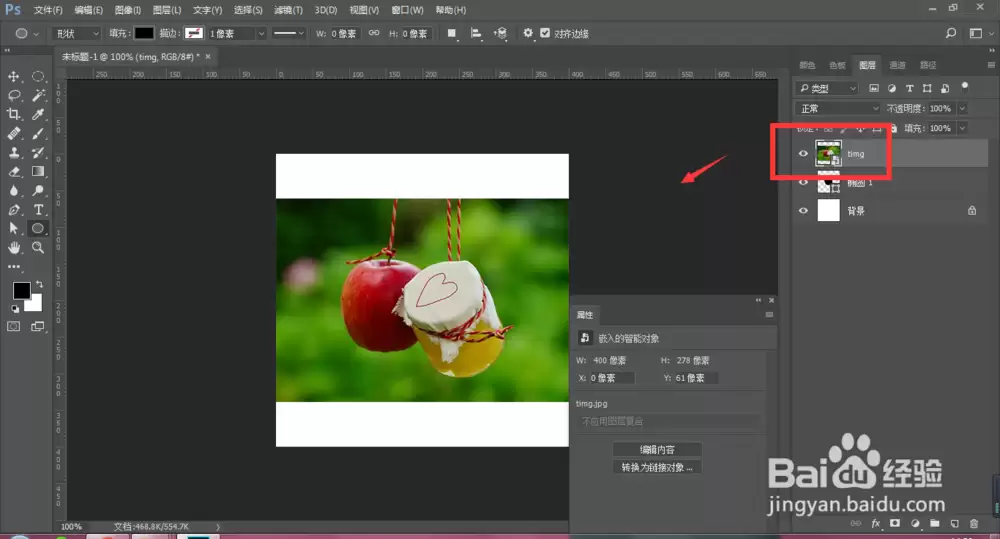
Task: Select the Clone Stamp tool
Action: pos(13,152)
